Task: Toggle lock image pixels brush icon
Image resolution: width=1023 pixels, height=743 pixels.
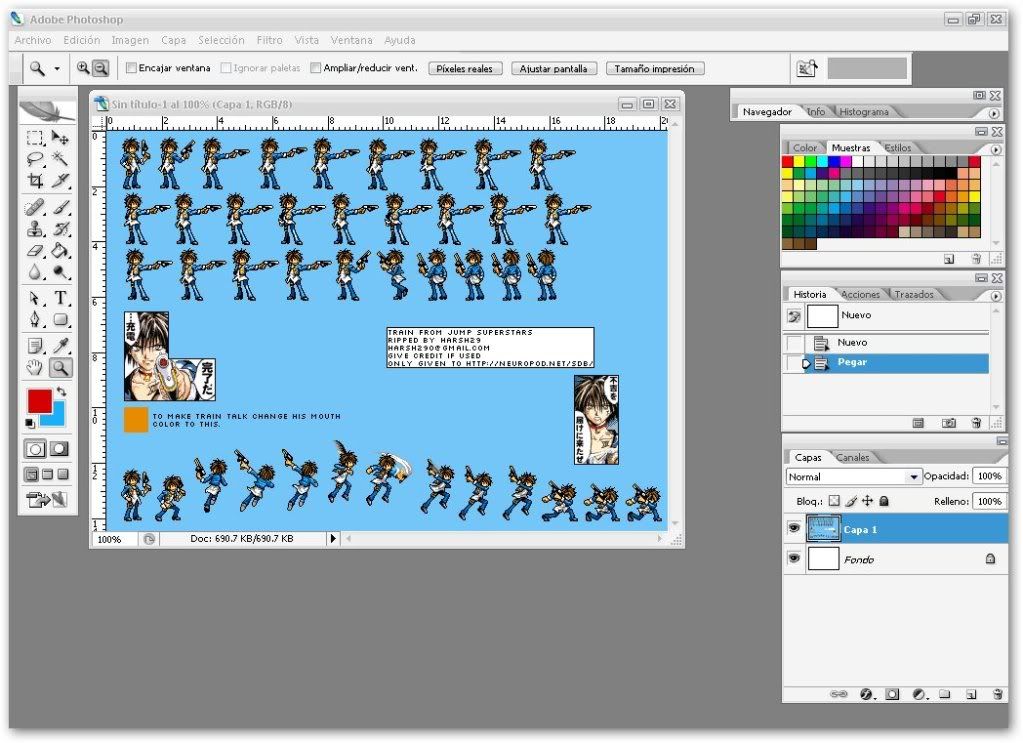Action: [x=851, y=501]
